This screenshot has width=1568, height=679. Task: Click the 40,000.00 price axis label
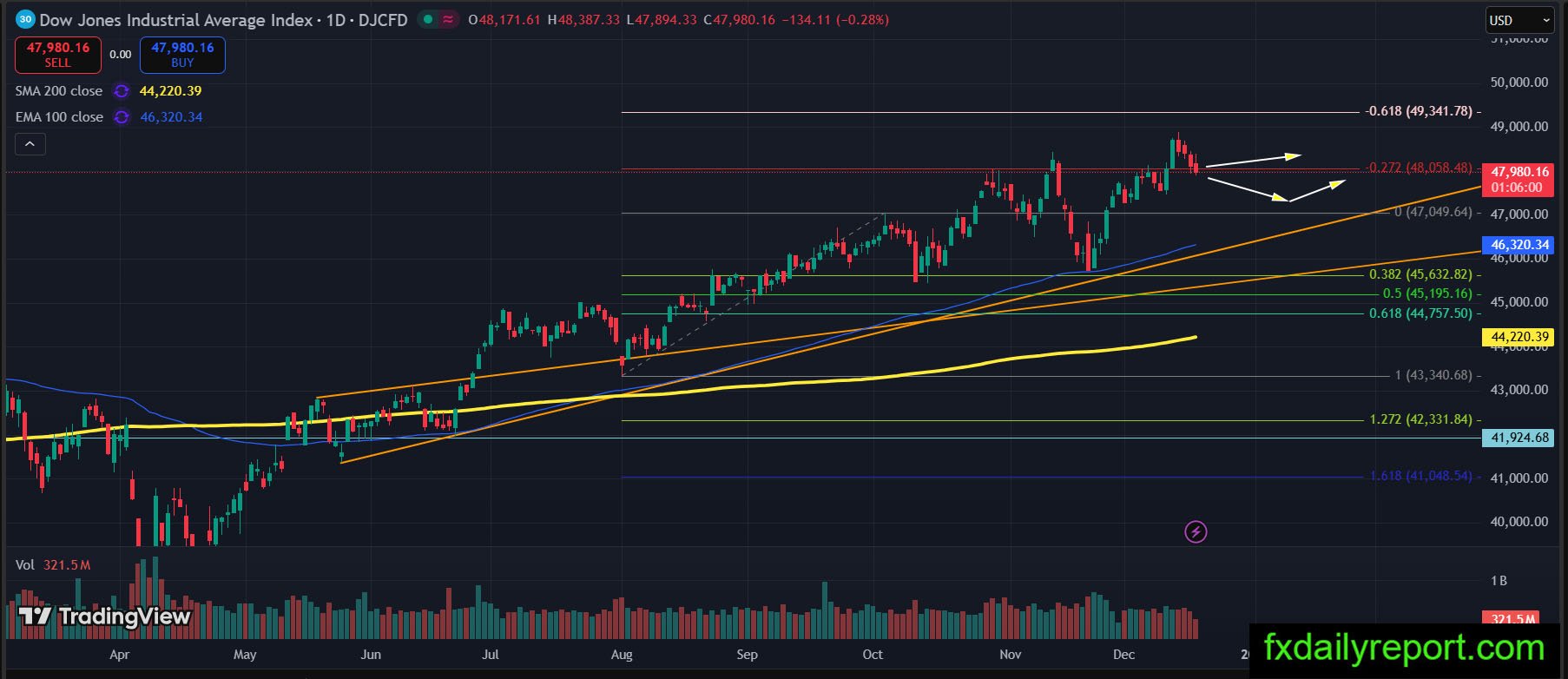point(1519,522)
